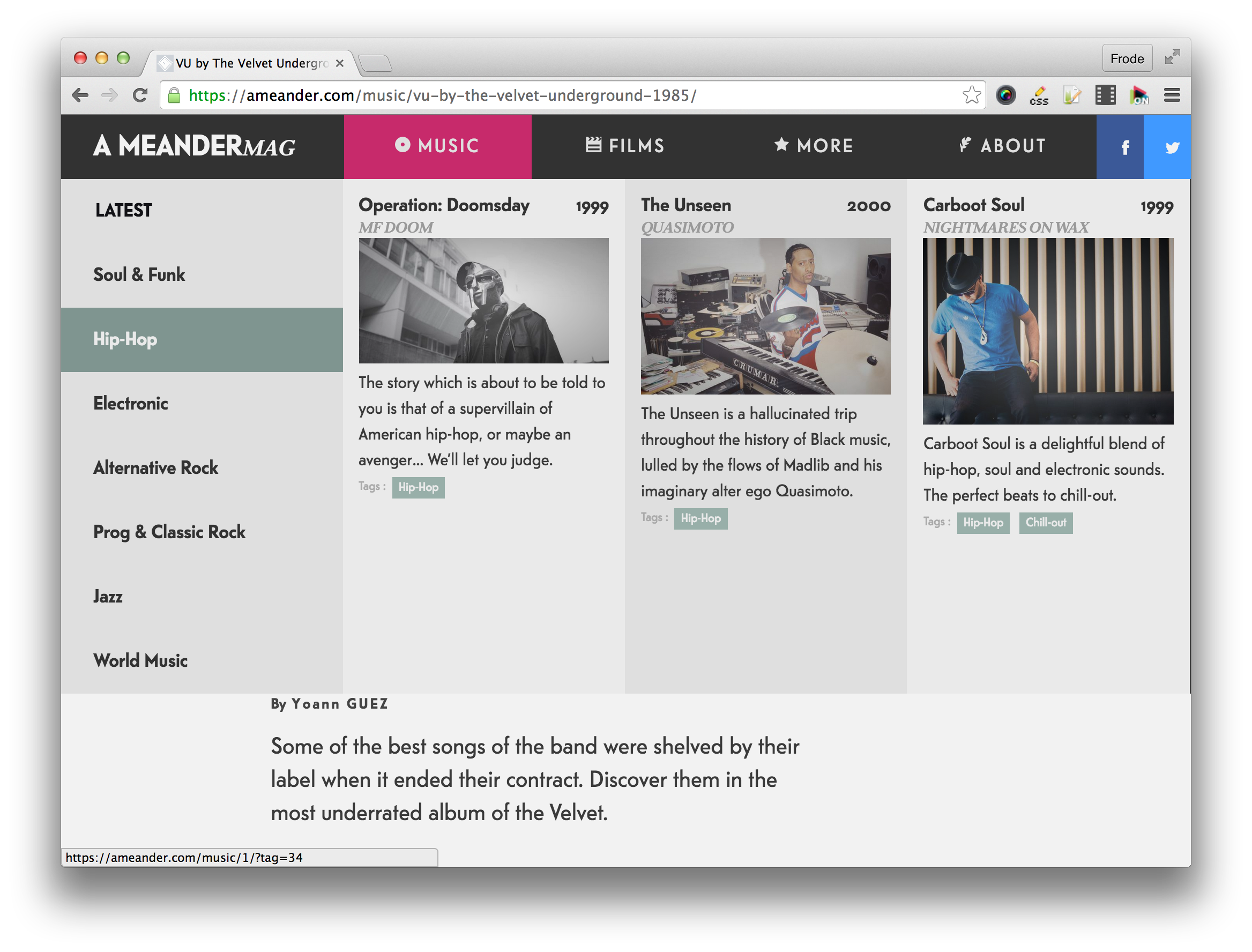
Task: Open the Carboot Soul title link
Action: pos(973,205)
